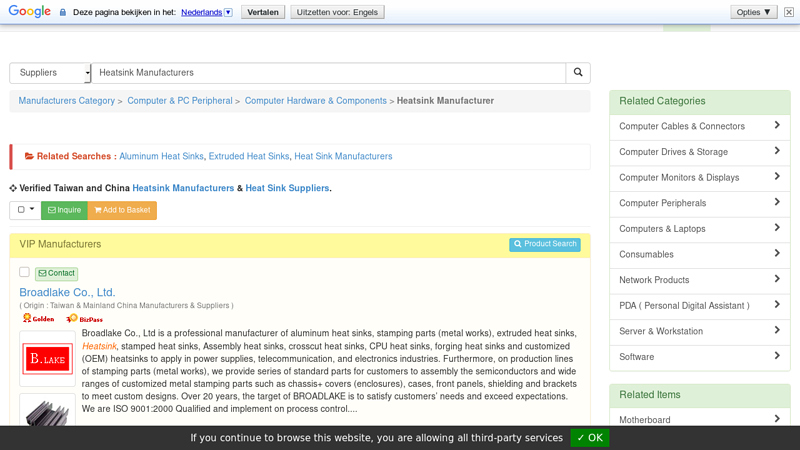Viewport: 800px width, 450px height.
Task: Tick the Broadlake Co. selection checkbox
Action: 25,272
